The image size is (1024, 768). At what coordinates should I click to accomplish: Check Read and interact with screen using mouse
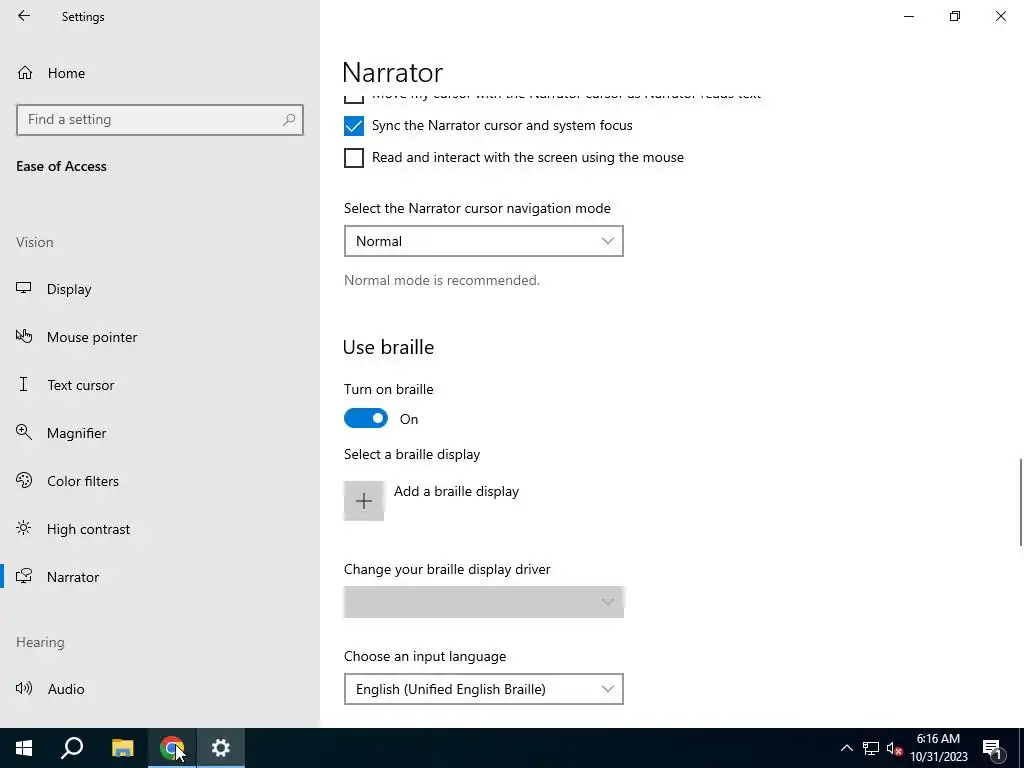(354, 157)
